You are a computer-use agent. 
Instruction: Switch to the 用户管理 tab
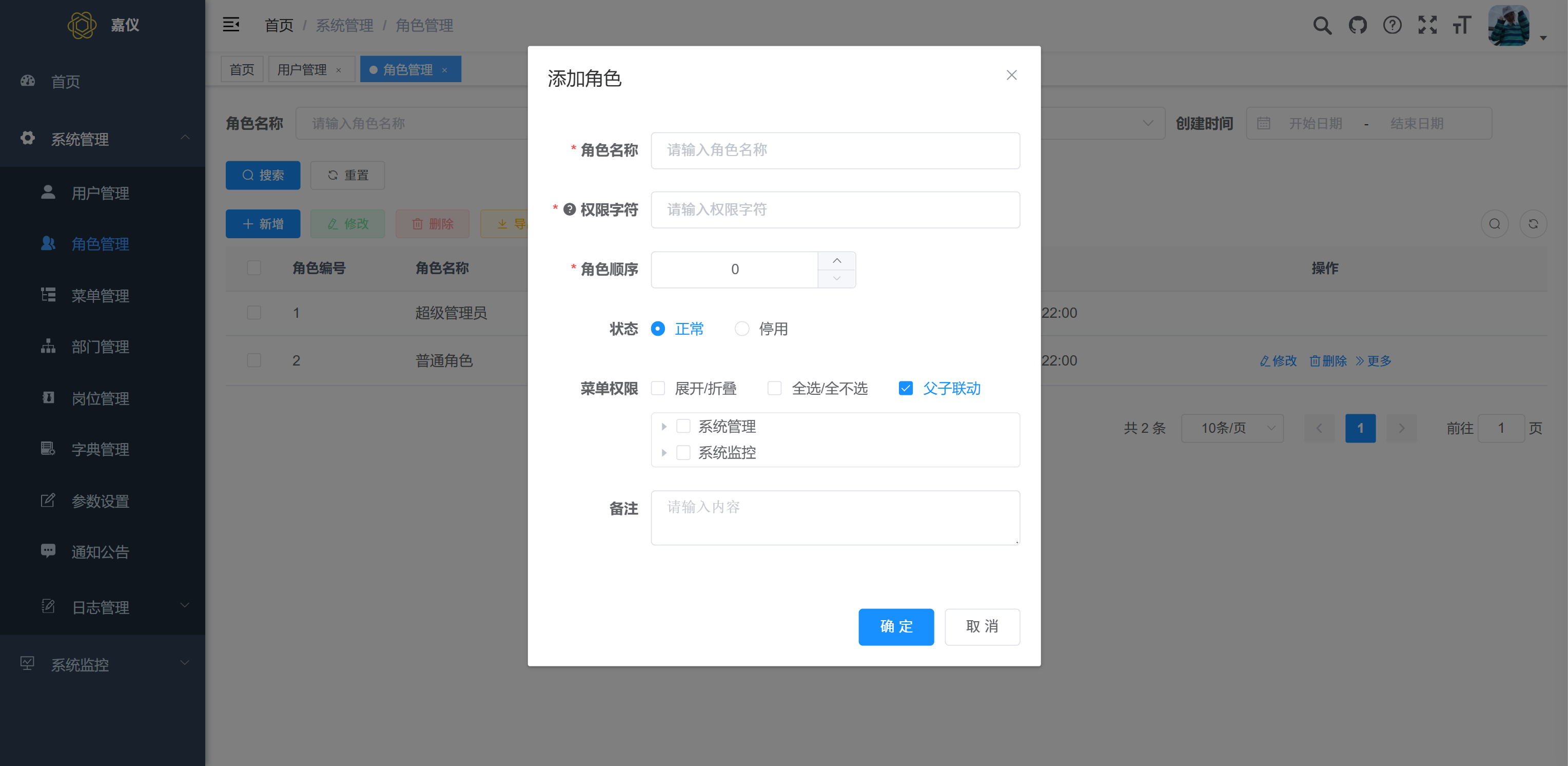click(x=302, y=69)
